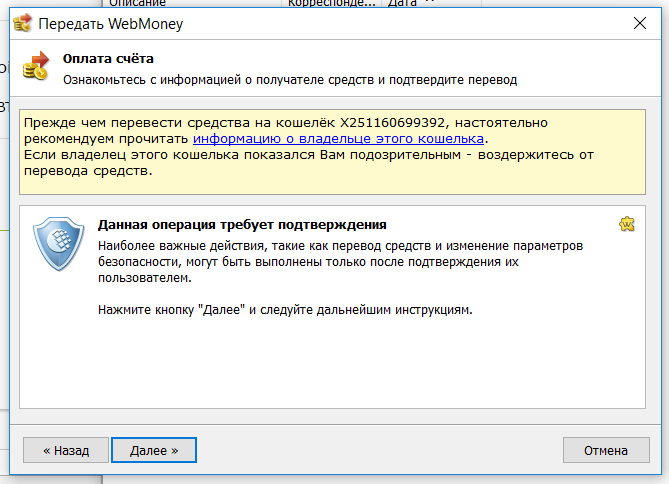The height and width of the screenshot is (484, 669).
Task: Click the heading Данная операция требует подтверждения
Action: [242, 225]
